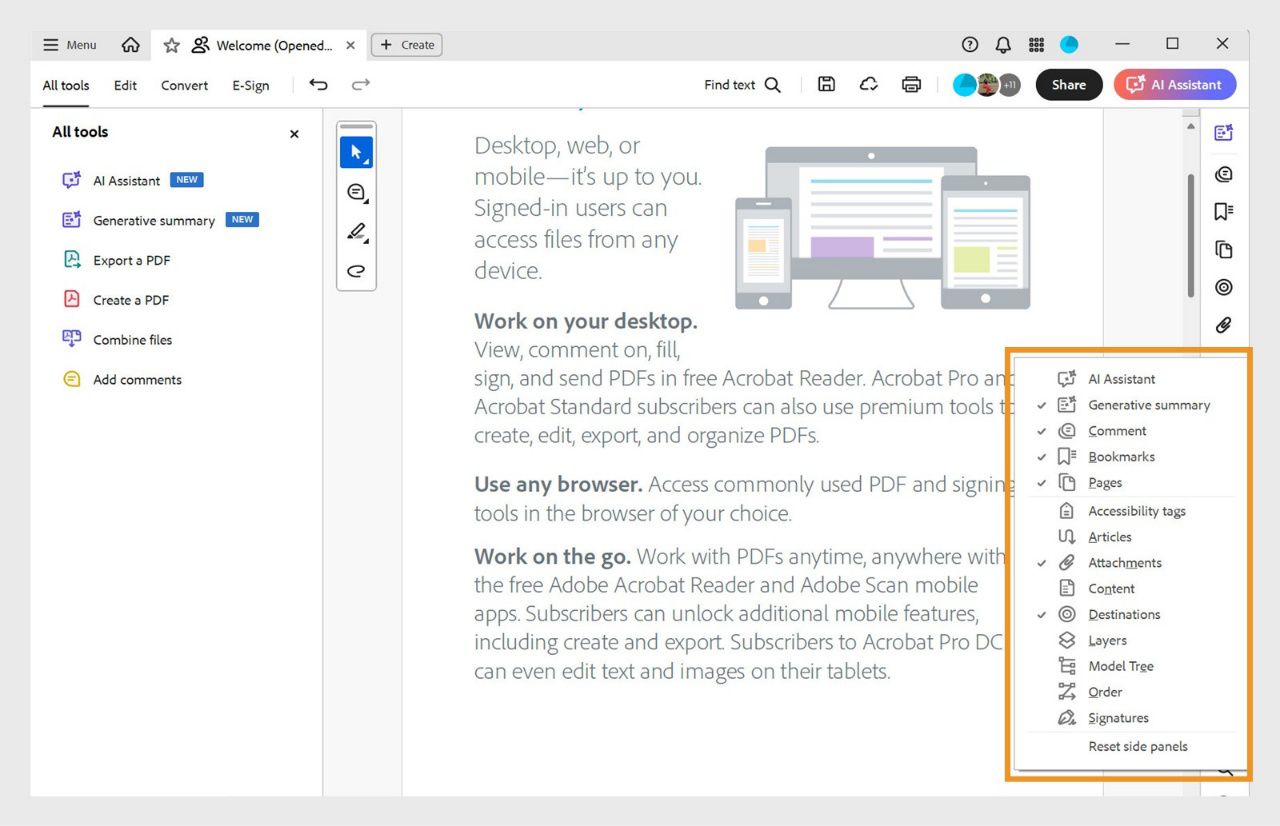Toggle Destinations in the side panels menu
Viewport: 1280px width, 826px height.
[1124, 614]
